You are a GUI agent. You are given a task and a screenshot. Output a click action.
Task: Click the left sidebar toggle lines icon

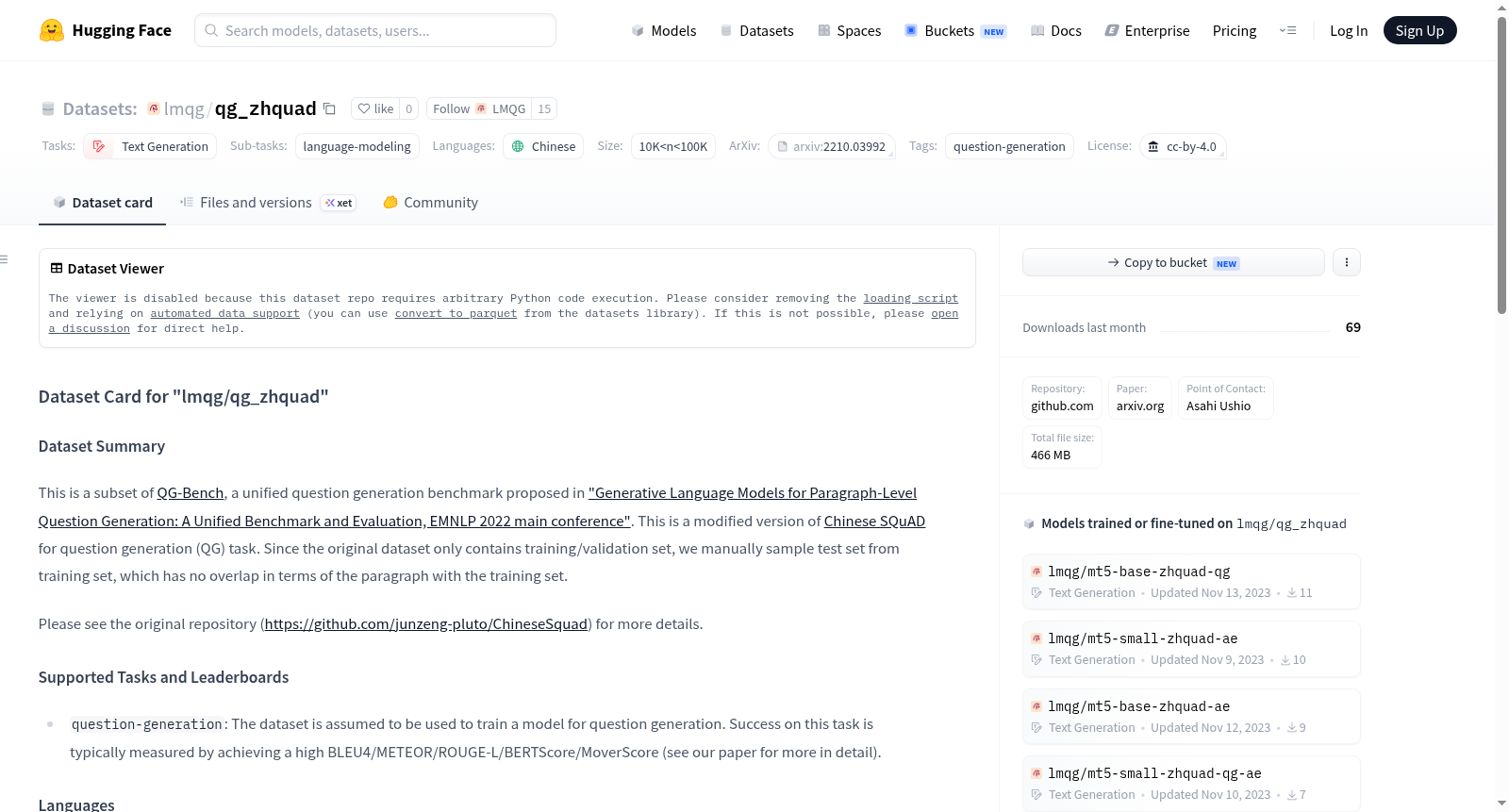point(5,259)
